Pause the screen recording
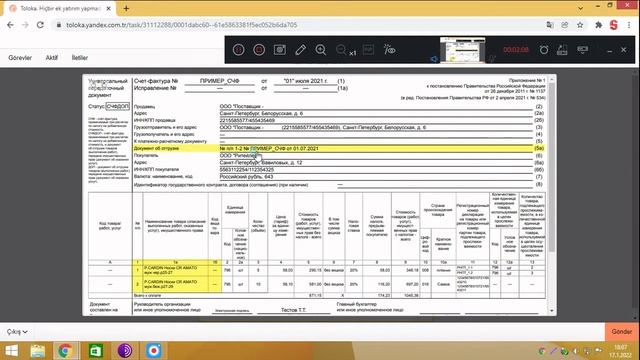640x360 pixels. (239, 50)
